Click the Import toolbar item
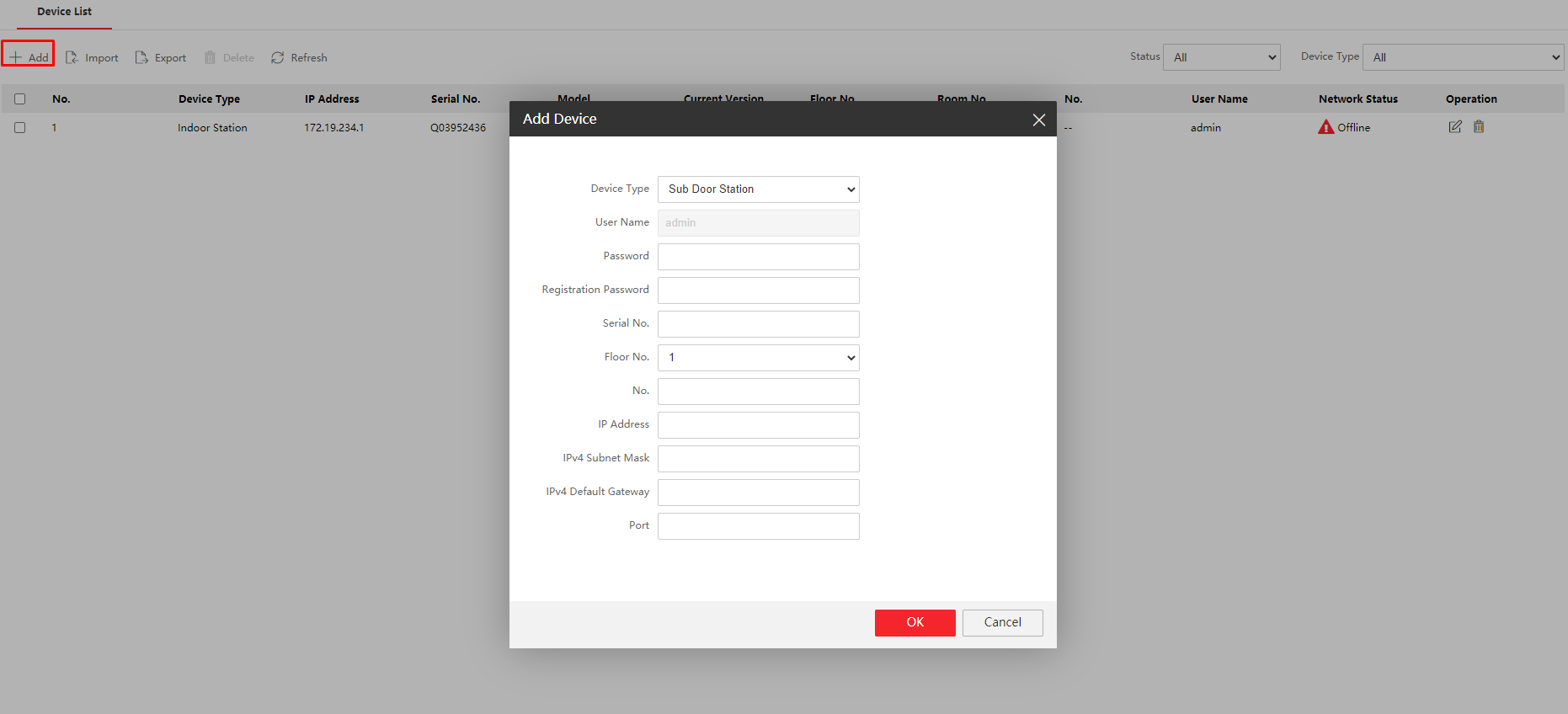The image size is (1568, 714). pyautogui.click(x=92, y=57)
